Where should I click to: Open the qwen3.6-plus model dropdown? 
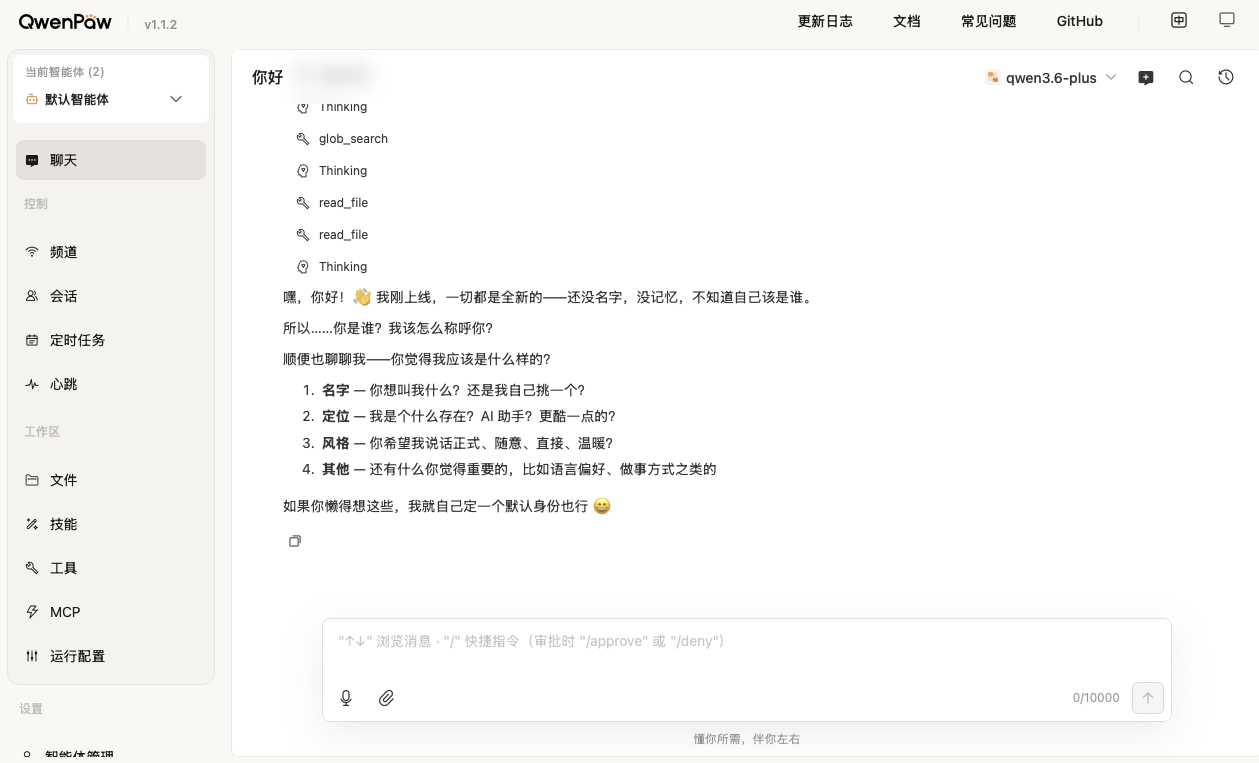(x=1051, y=77)
